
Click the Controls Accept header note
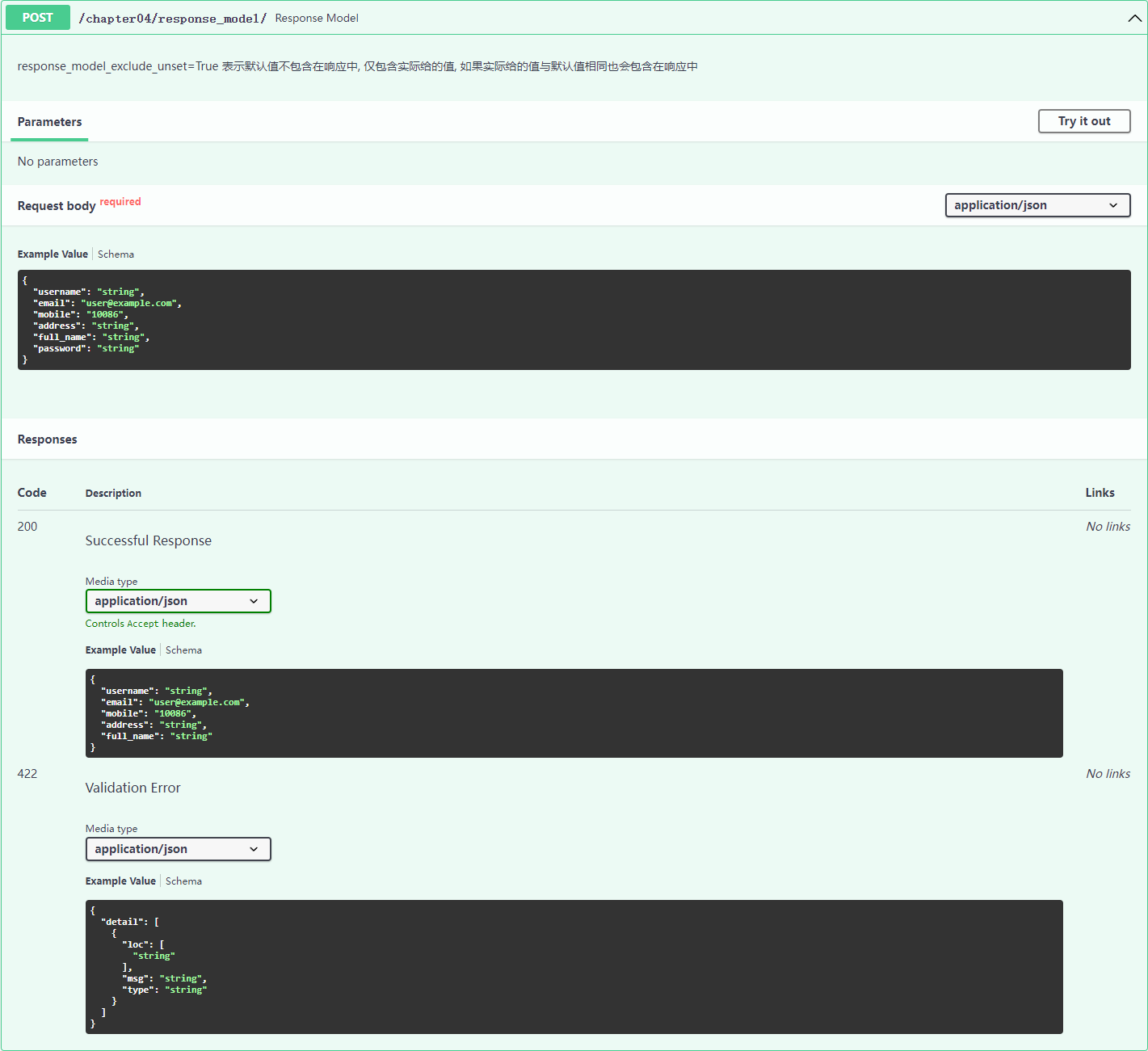point(141,624)
